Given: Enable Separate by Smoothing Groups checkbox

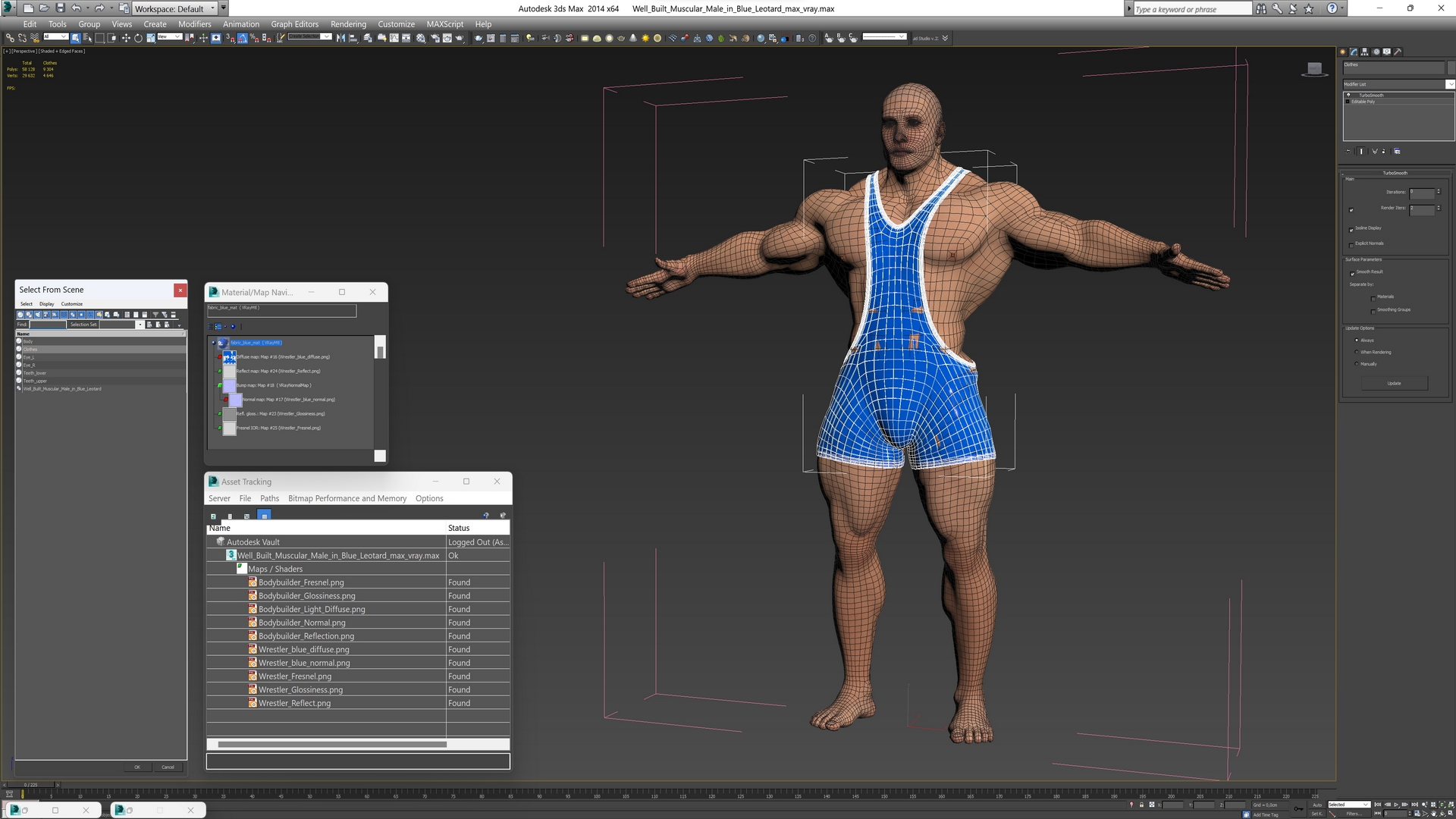Looking at the screenshot, I should (x=1373, y=311).
